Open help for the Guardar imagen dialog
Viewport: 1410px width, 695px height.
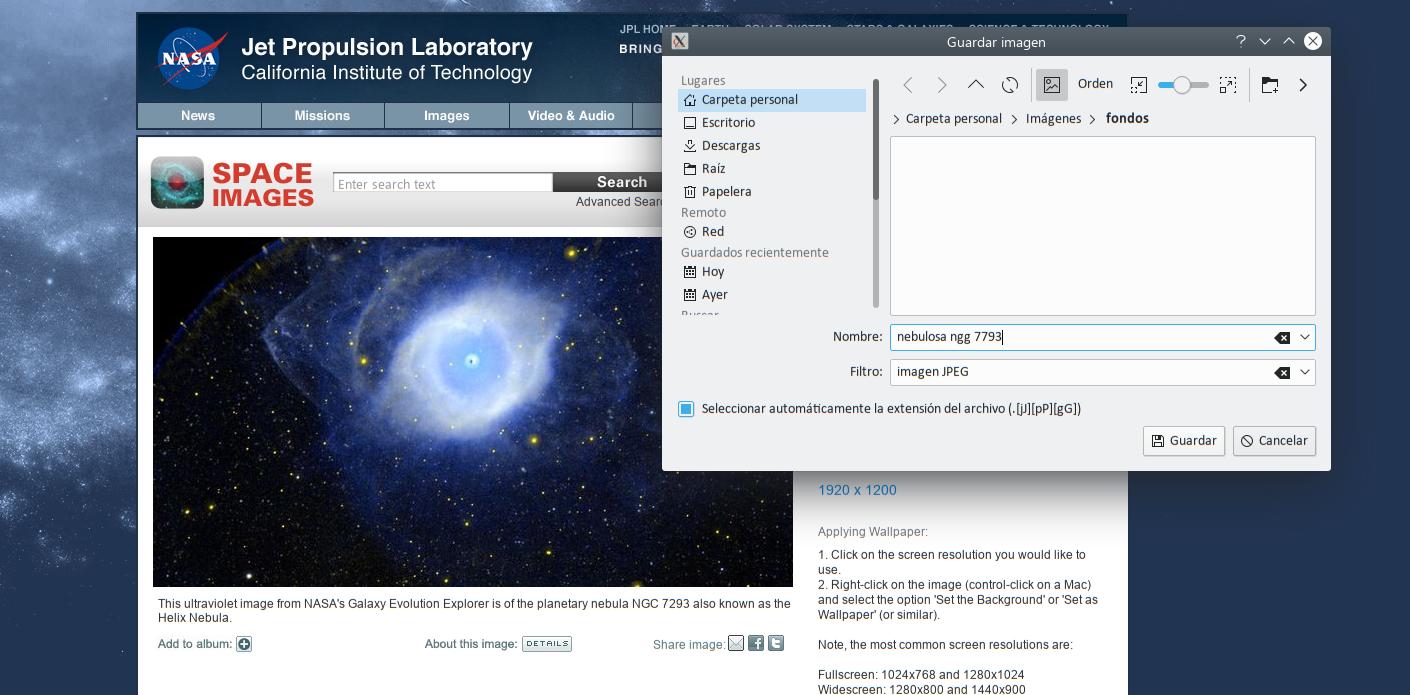(1241, 41)
